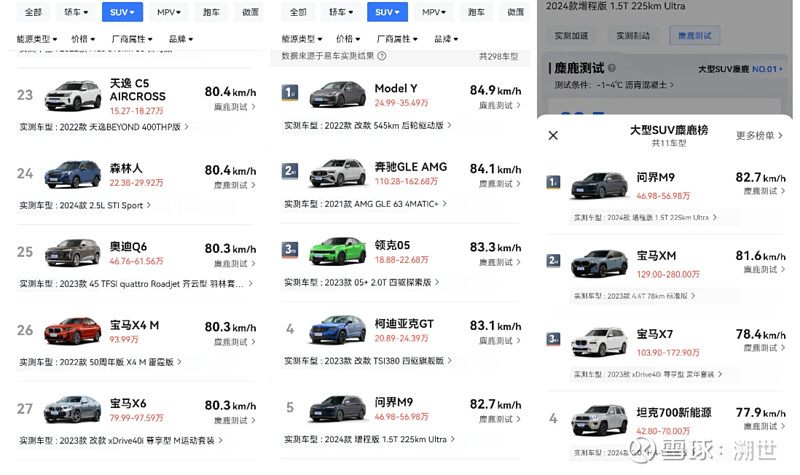Click the 坦克700新能源 speed 77.9 km/h
Screen dimensions: 800x475
(760, 412)
